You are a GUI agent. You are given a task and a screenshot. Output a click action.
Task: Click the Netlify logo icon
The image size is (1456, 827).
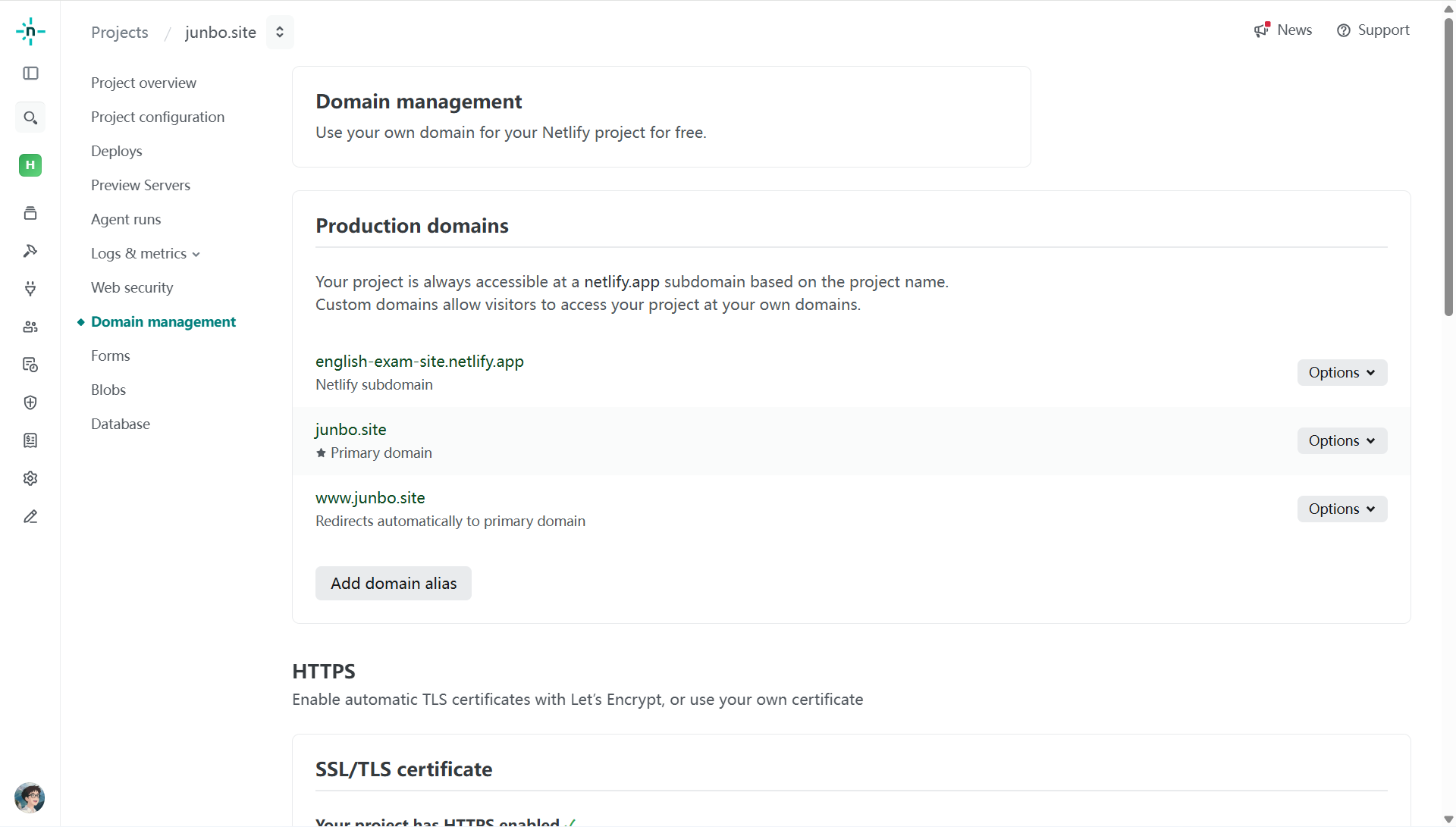pyautogui.click(x=30, y=31)
